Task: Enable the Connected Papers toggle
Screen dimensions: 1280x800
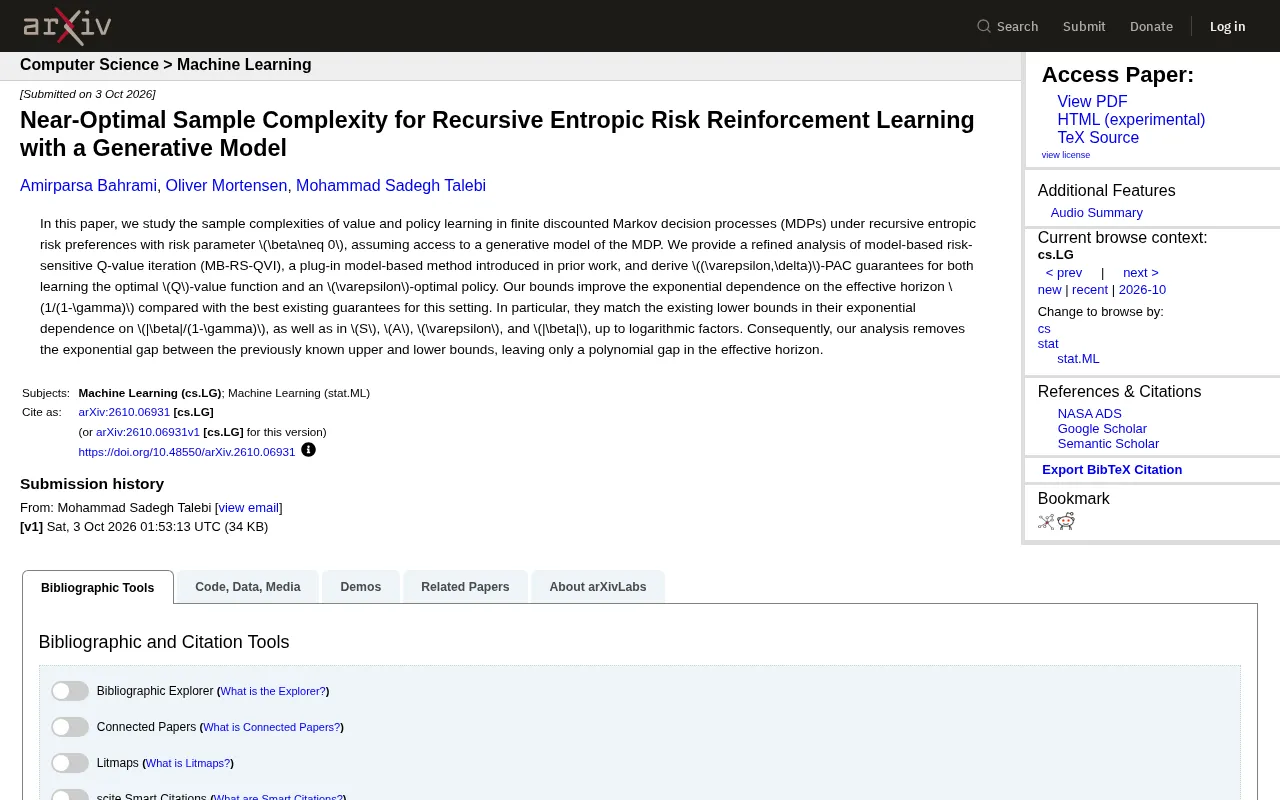Action: (70, 727)
